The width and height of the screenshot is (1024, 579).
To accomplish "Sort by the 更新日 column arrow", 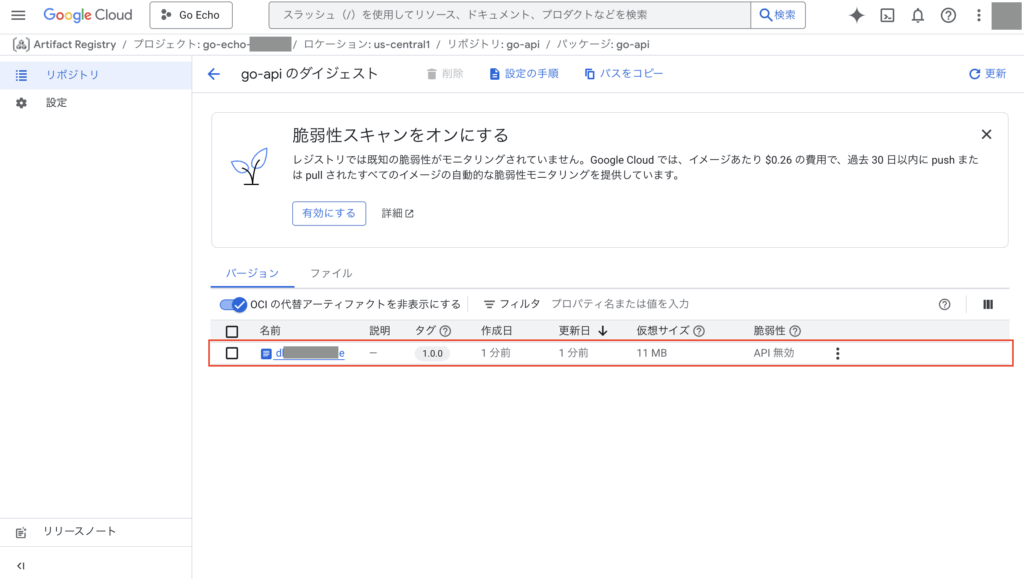I will 603,331.
